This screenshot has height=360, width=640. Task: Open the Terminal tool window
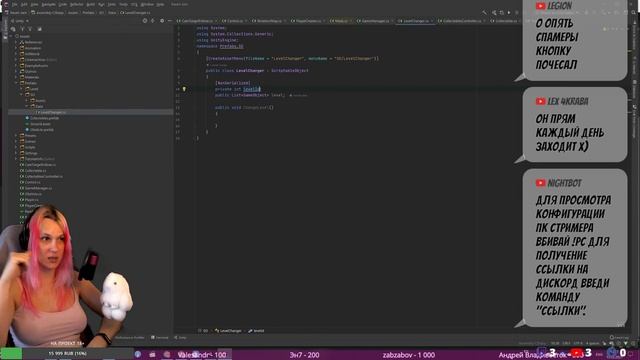point(160,338)
